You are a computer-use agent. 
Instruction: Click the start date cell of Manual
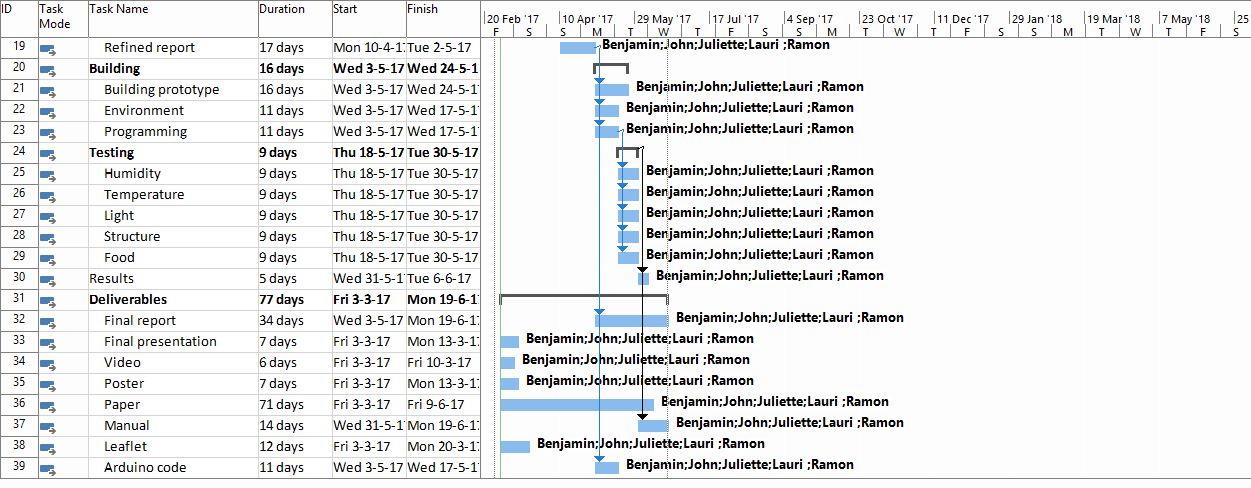[x=368, y=426]
